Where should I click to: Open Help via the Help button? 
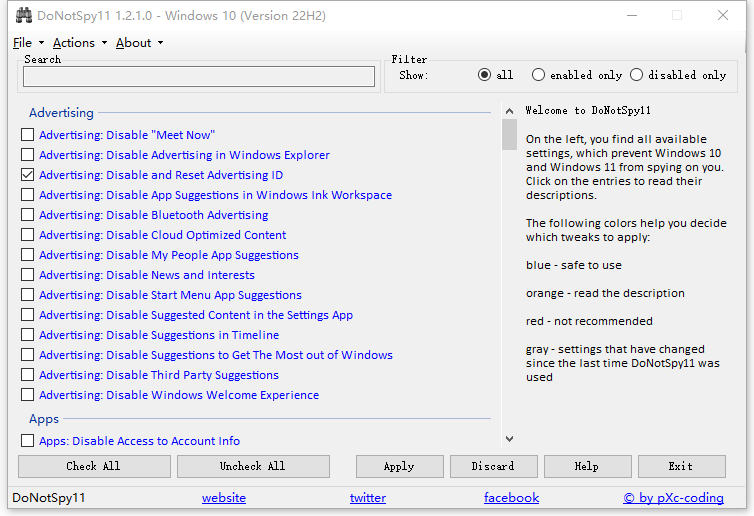(x=588, y=466)
